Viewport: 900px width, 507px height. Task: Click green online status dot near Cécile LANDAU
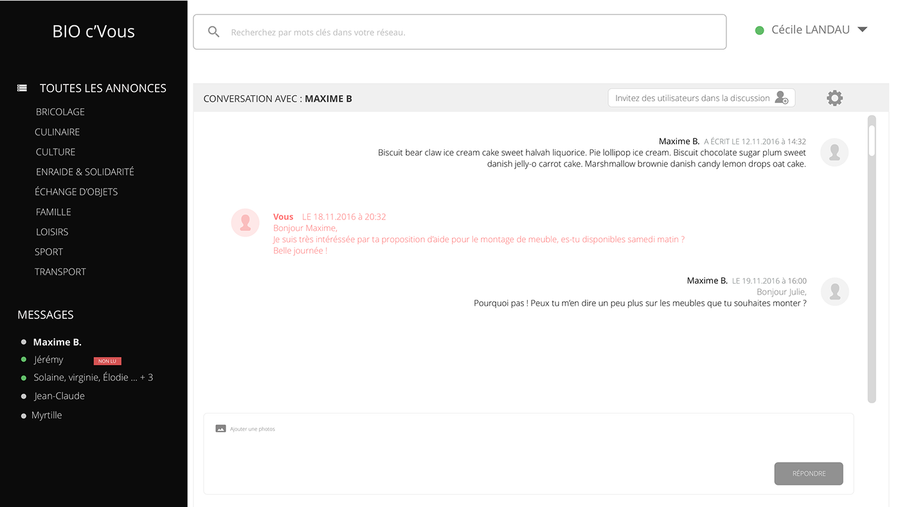tap(760, 30)
